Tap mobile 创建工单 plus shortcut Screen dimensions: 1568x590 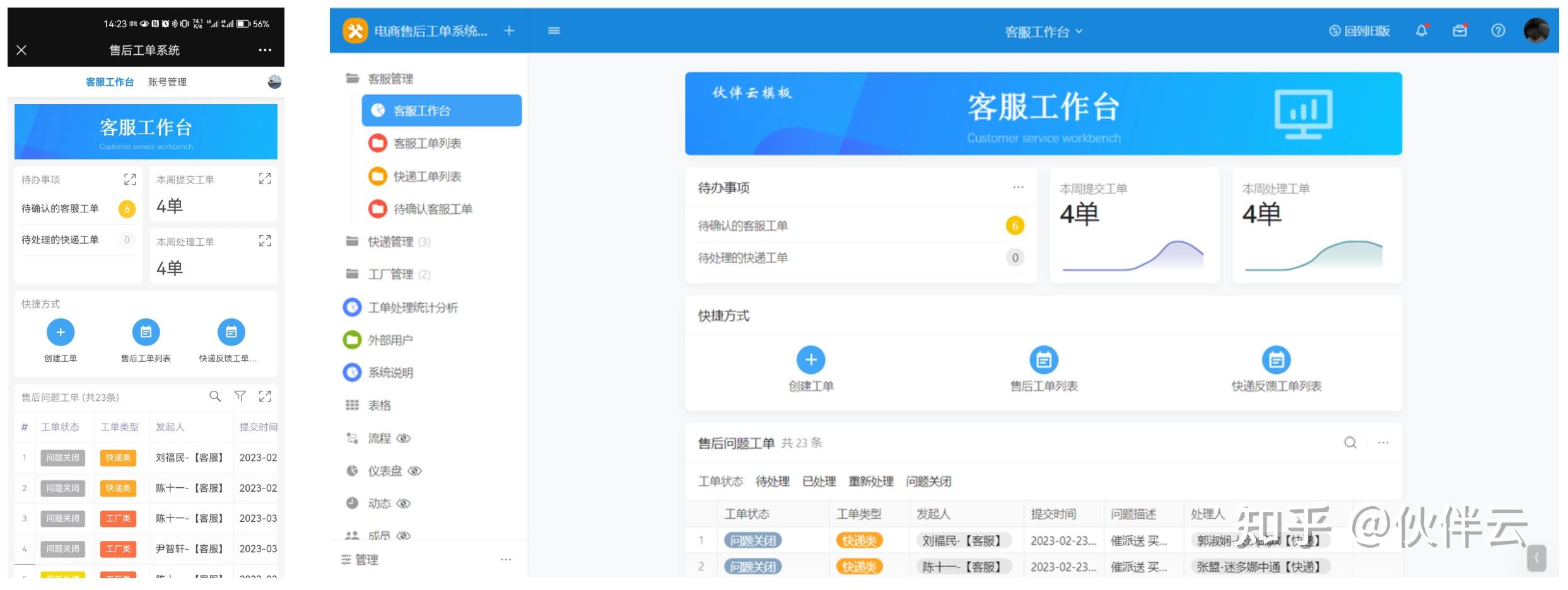pyautogui.click(x=61, y=332)
